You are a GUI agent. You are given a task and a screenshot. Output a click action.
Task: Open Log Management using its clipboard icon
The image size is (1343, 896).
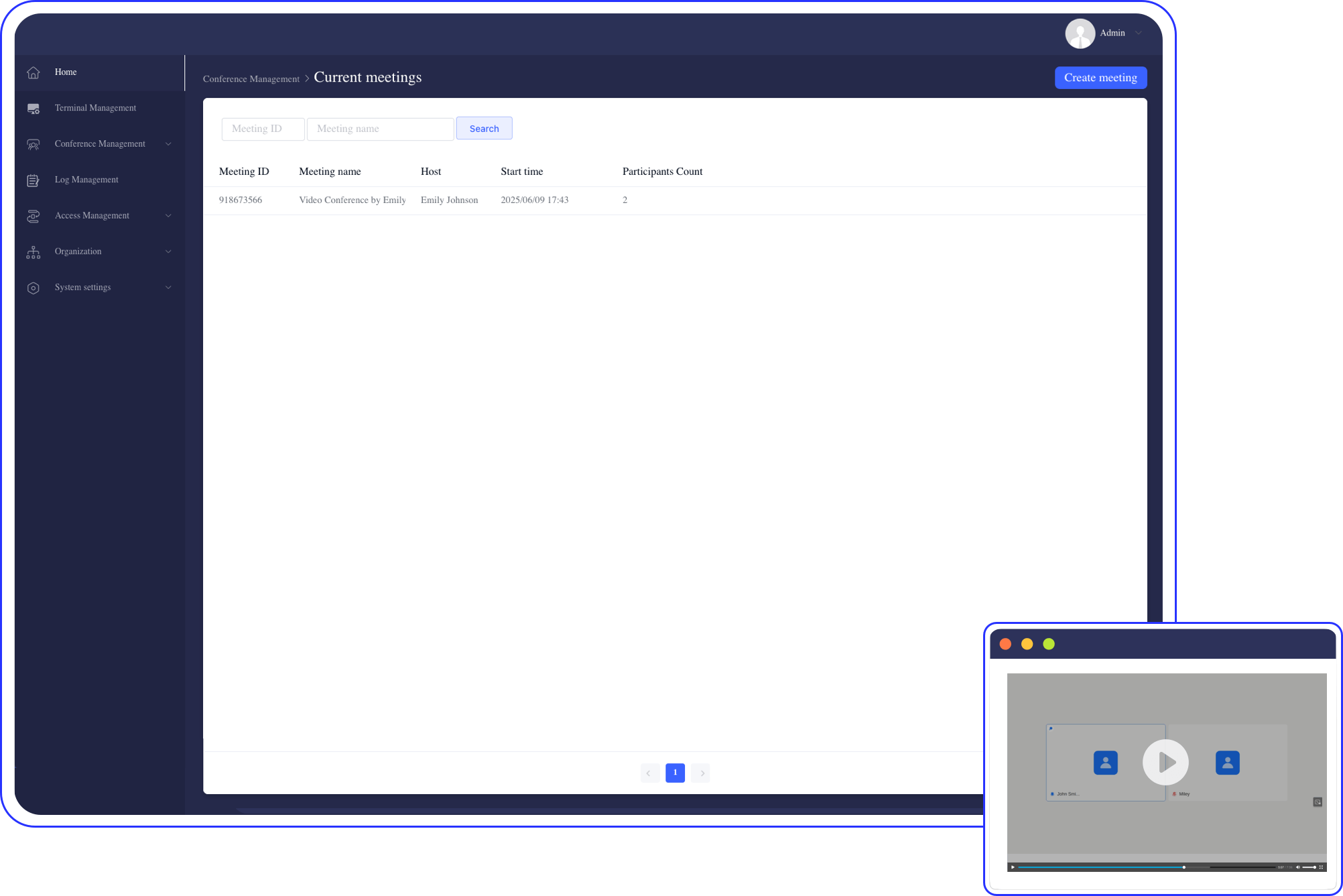(x=34, y=180)
